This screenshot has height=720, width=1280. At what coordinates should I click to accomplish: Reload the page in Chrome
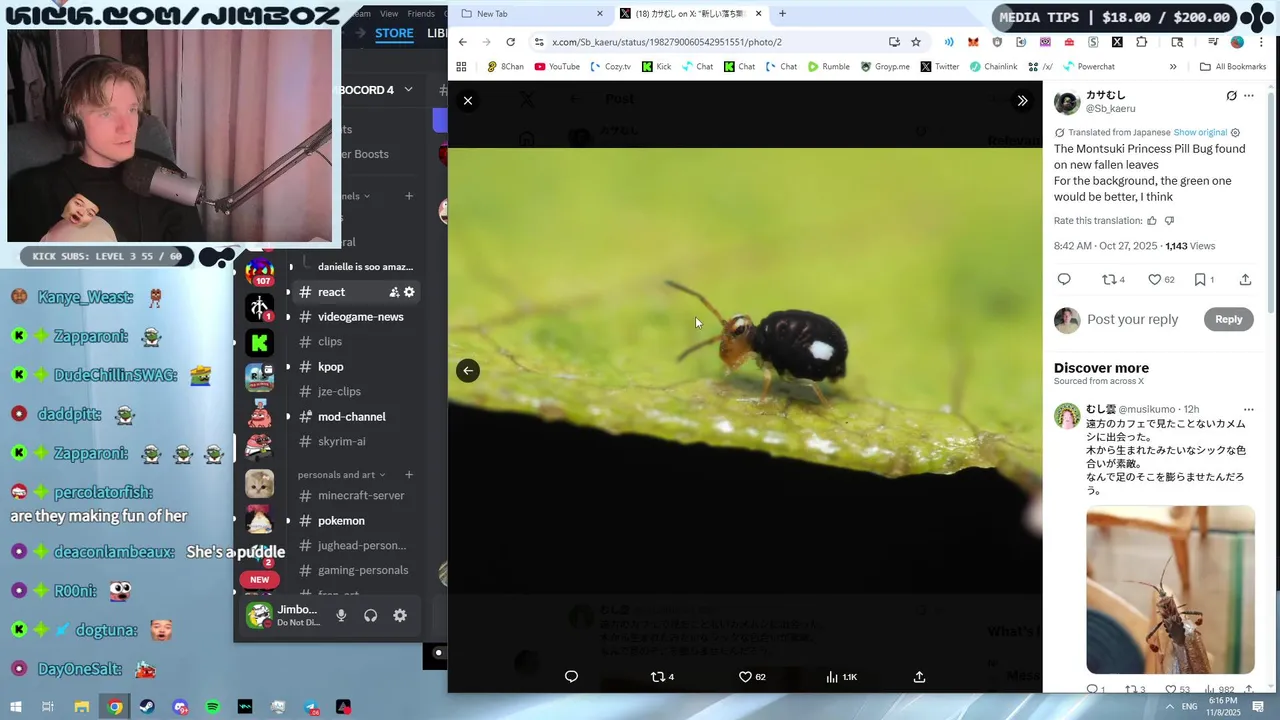[x=510, y=42]
